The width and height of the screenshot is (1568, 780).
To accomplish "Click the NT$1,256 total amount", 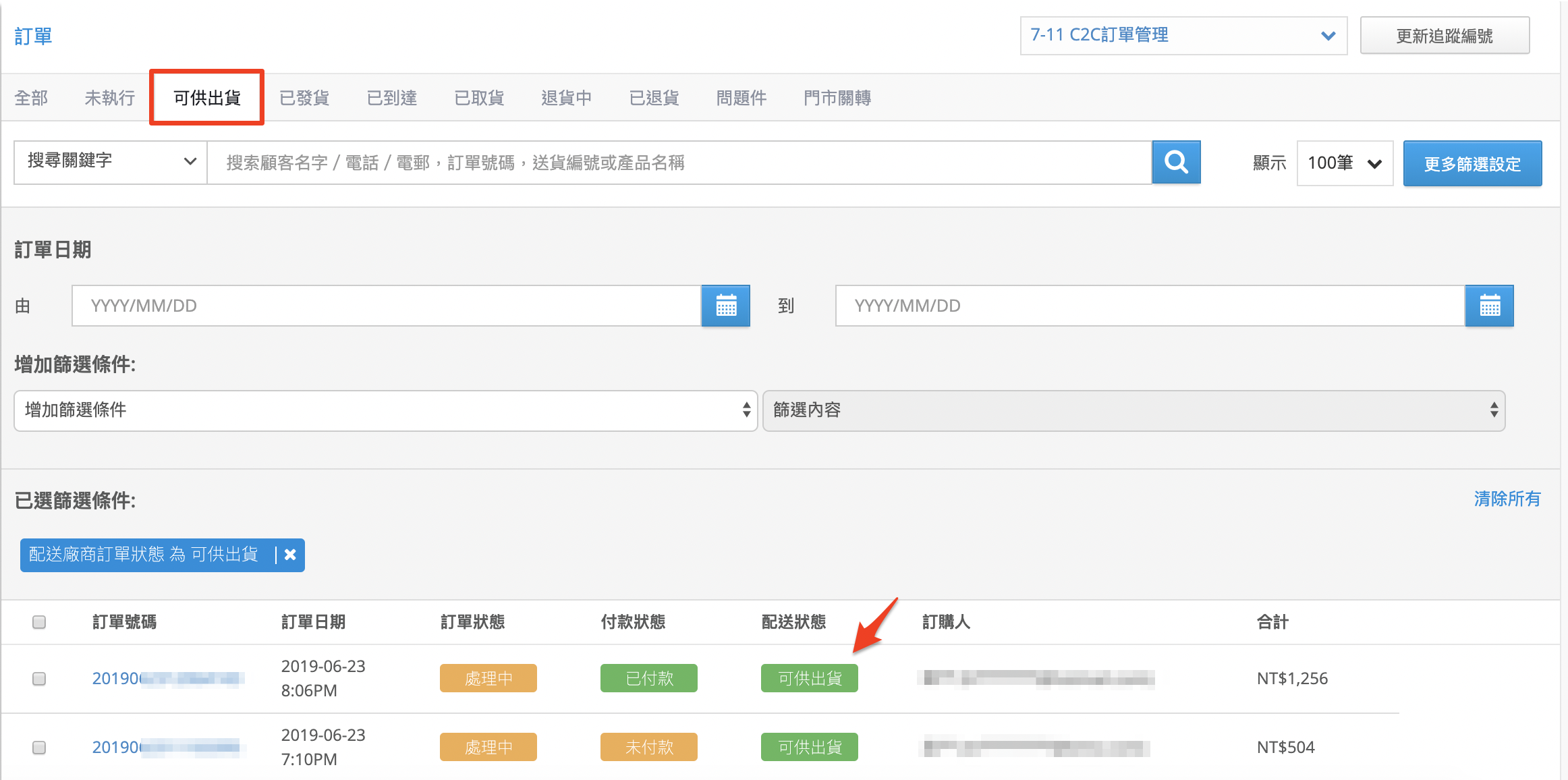I will (1292, 678).
